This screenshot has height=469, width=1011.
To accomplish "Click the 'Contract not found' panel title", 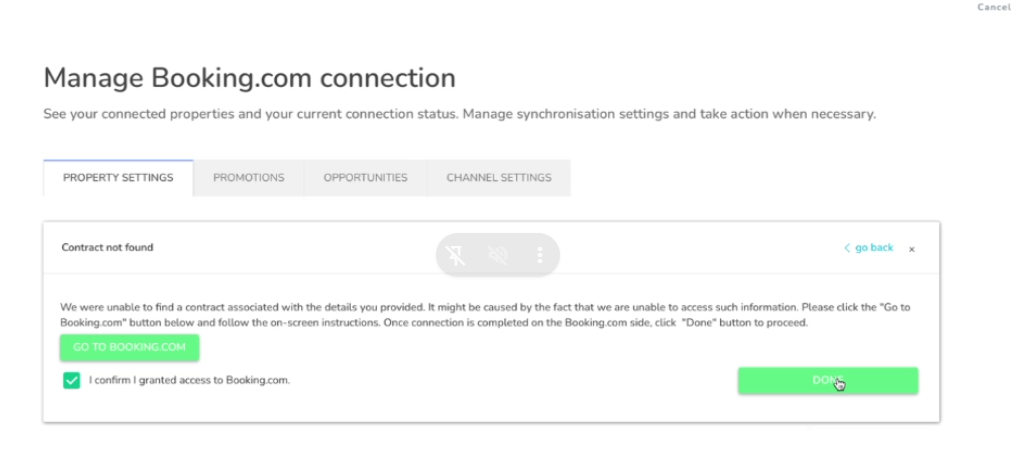I will pos(107,247).
